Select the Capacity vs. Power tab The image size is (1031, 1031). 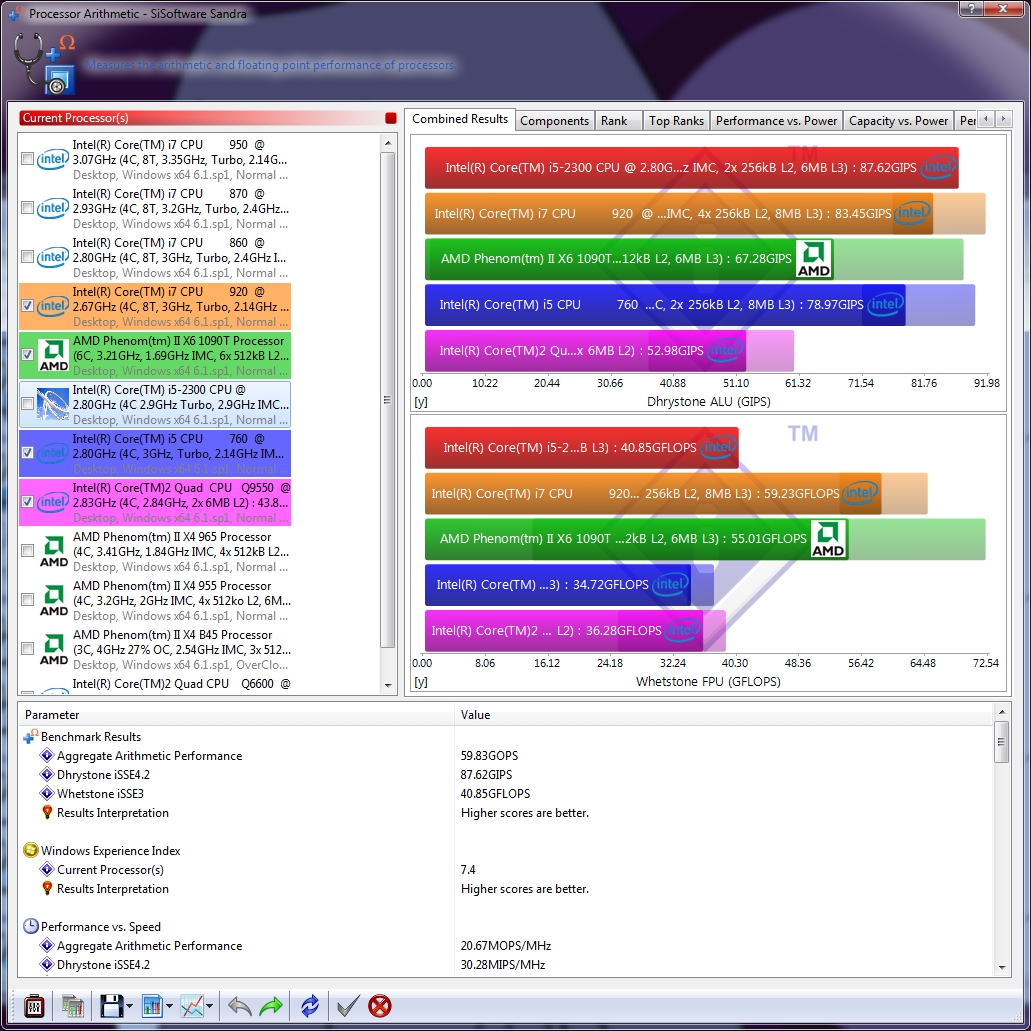tap(898, 121)
